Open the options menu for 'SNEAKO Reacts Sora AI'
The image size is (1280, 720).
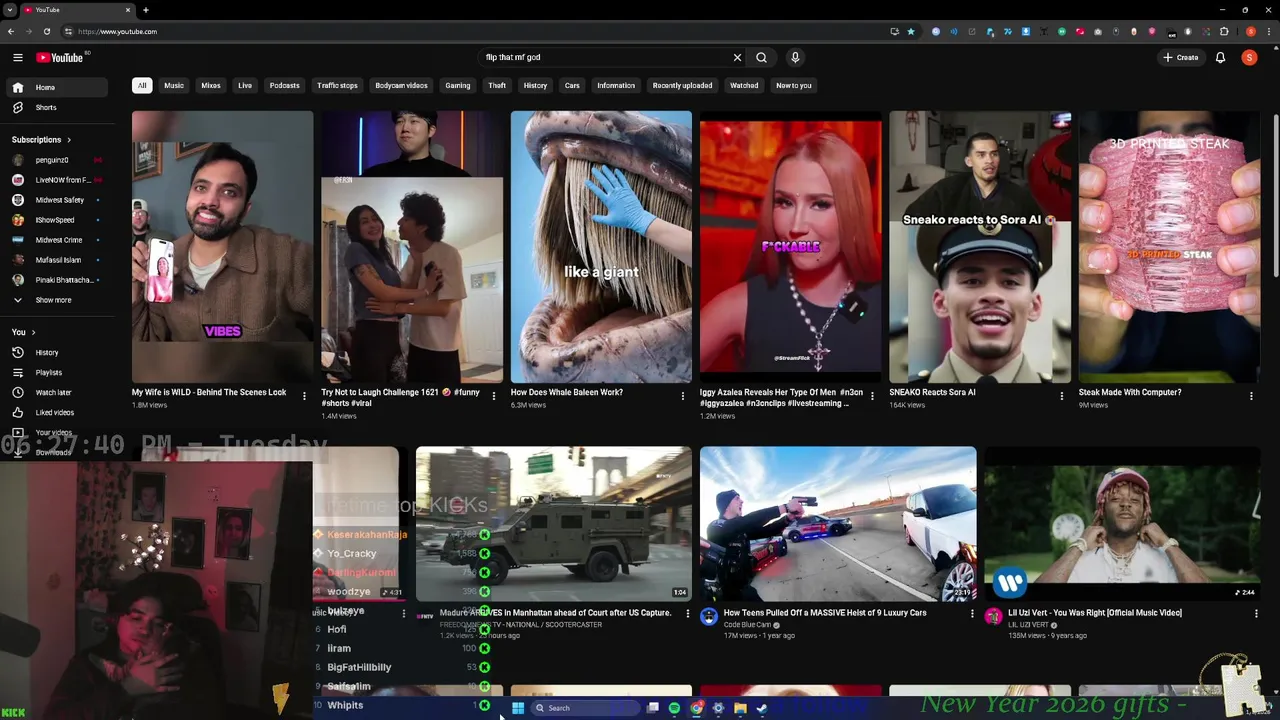pyautogui.click(x=1062, y=396)
